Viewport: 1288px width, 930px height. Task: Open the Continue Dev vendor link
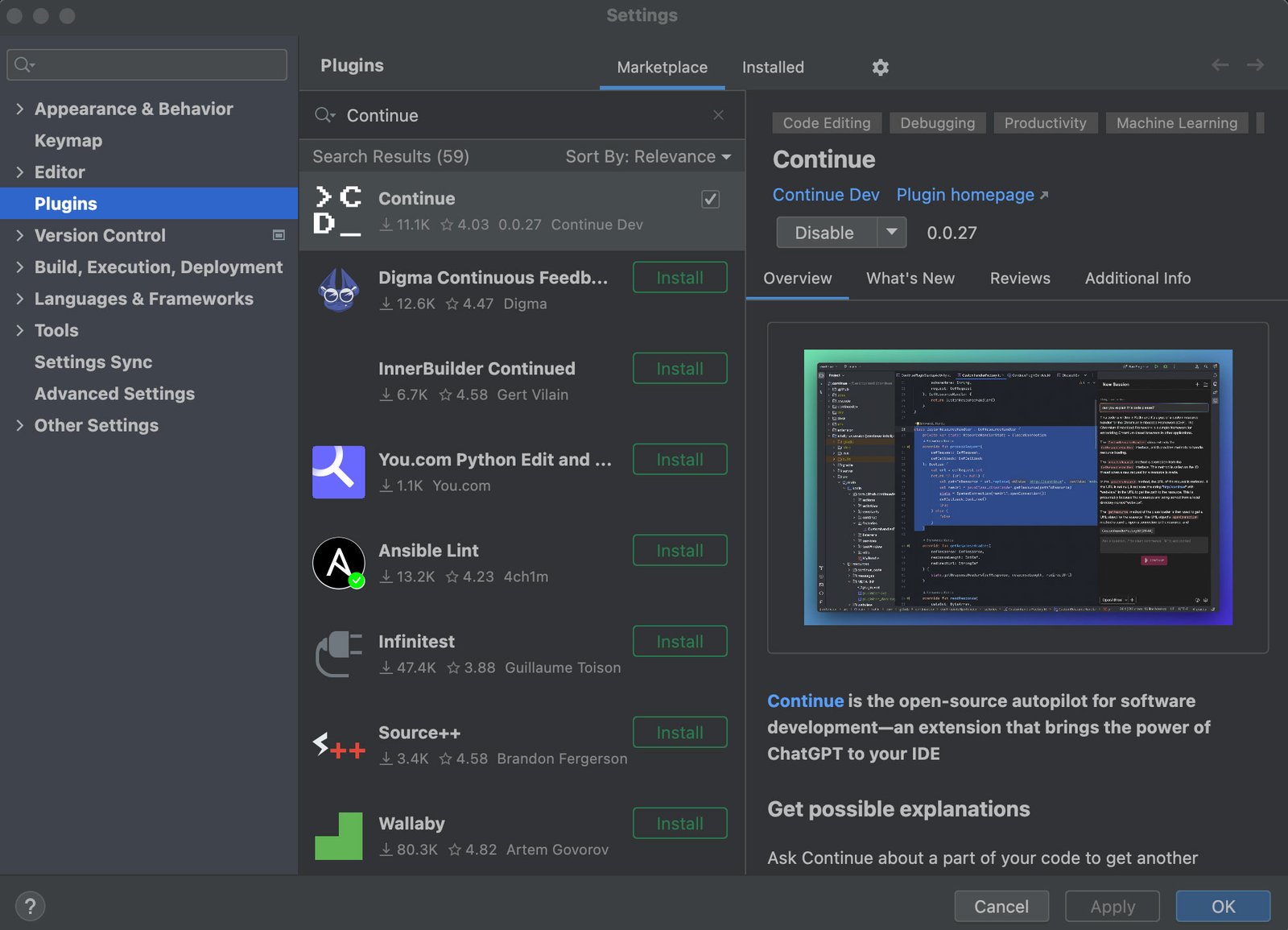tap(826, 195)
